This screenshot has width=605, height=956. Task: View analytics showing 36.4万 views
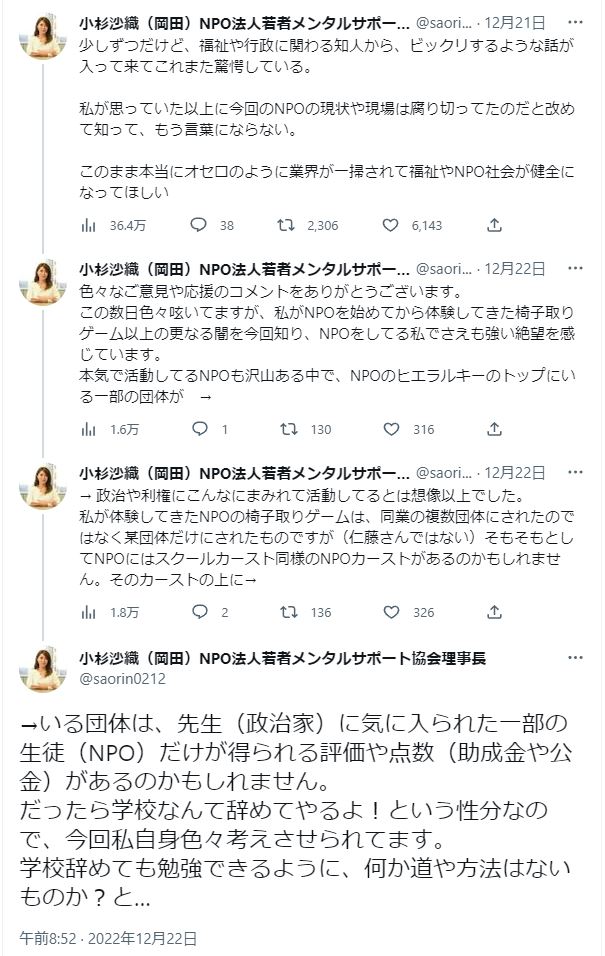tap(89, 225)
